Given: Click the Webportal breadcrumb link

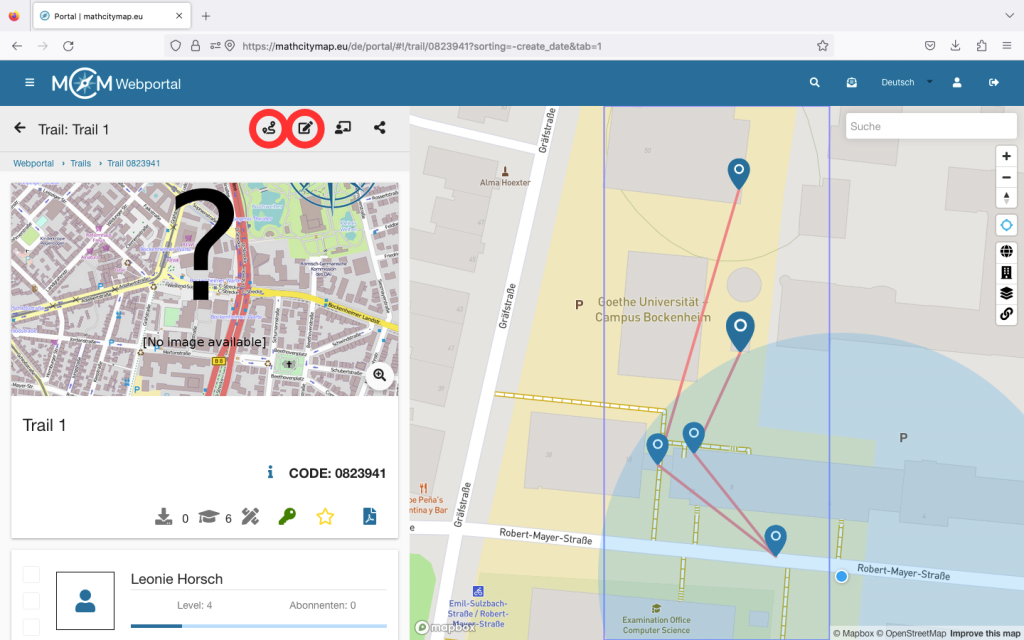Looking at the screenshot, I should pyautogui.click(x=33, y=163).
